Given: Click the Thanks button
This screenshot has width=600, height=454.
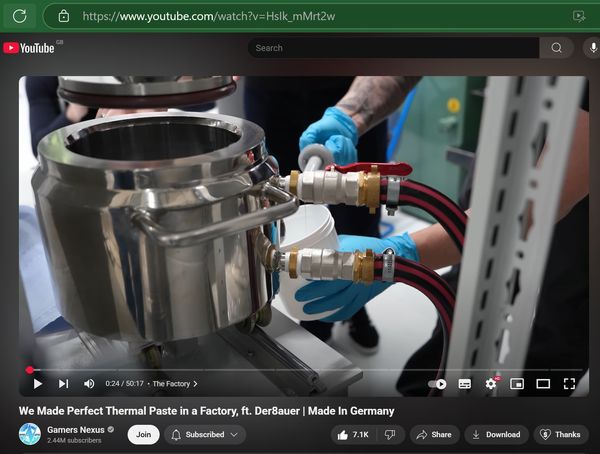Looking at the screenshot, I should (561, 434).
